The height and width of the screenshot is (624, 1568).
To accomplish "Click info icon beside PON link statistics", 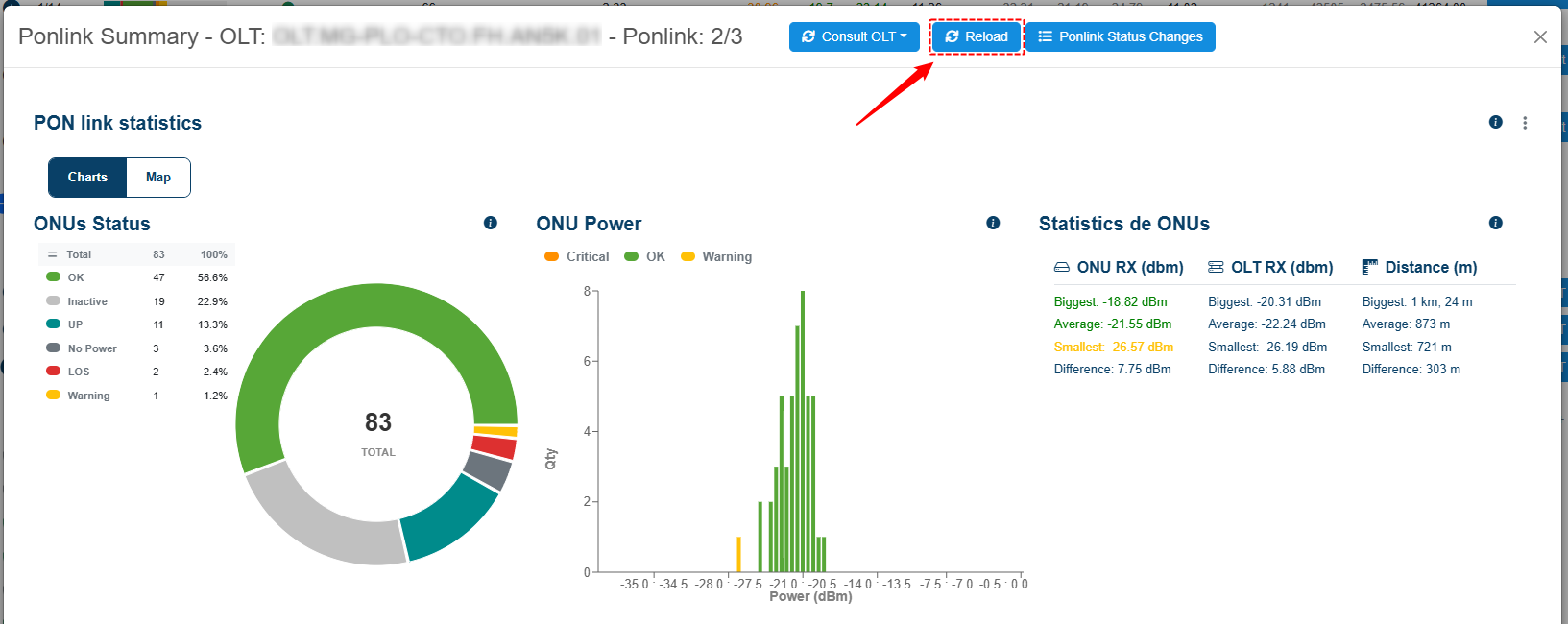I will pyautogui.click(x=1496, y=122).
